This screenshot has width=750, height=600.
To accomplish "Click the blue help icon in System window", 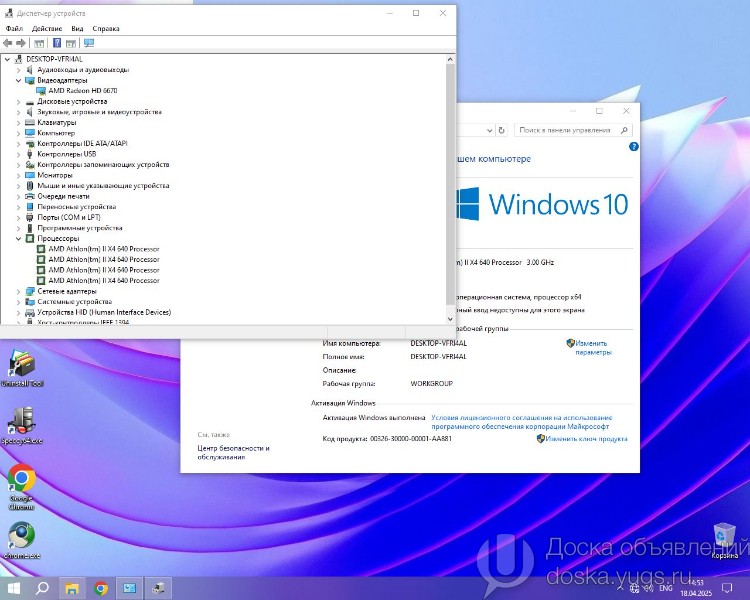I will click(x=634, y=146).
